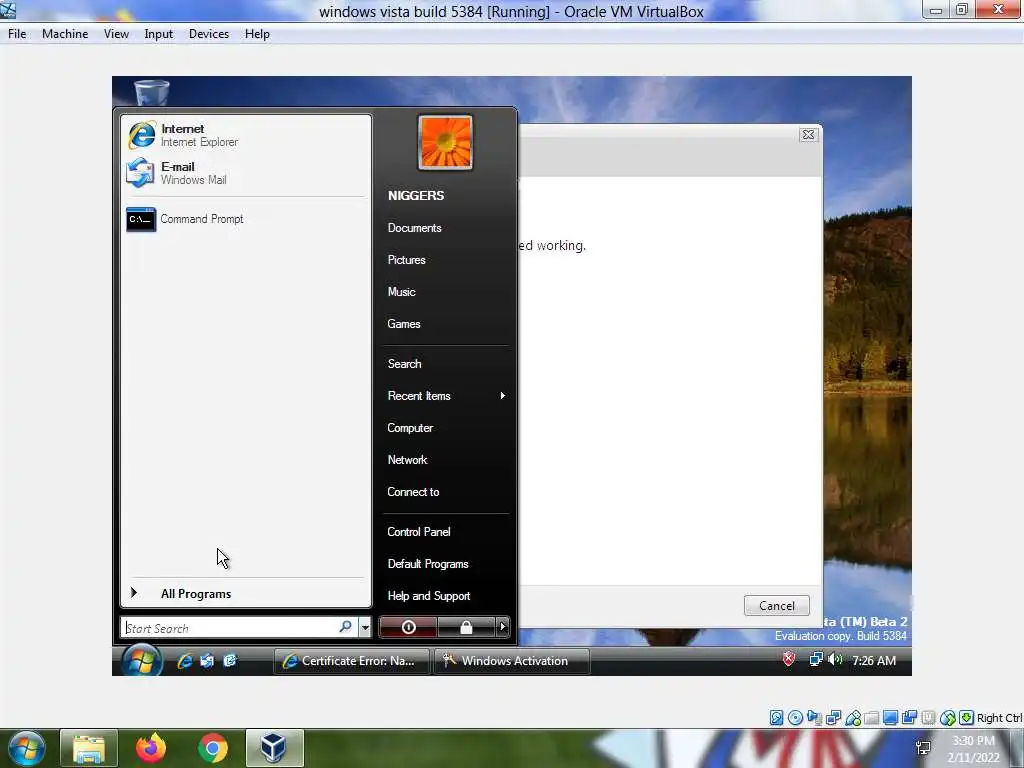The width and height of the screenshot is (1024, 768).
Task: Click the VirtualBox network adapters status icon
Action: tap(833, 718)
